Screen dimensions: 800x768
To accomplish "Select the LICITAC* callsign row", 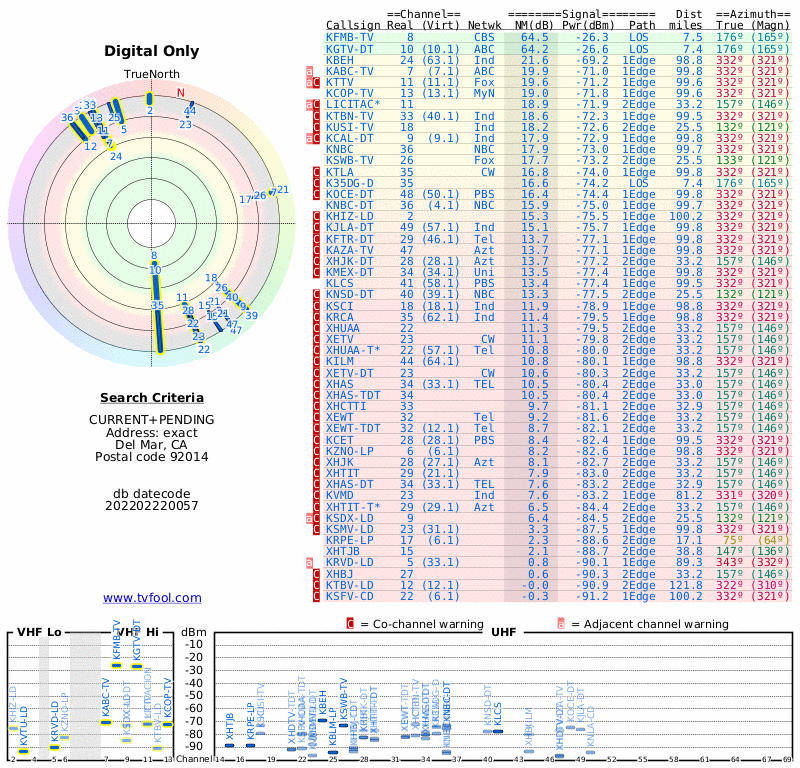I will tap(353, 104).
